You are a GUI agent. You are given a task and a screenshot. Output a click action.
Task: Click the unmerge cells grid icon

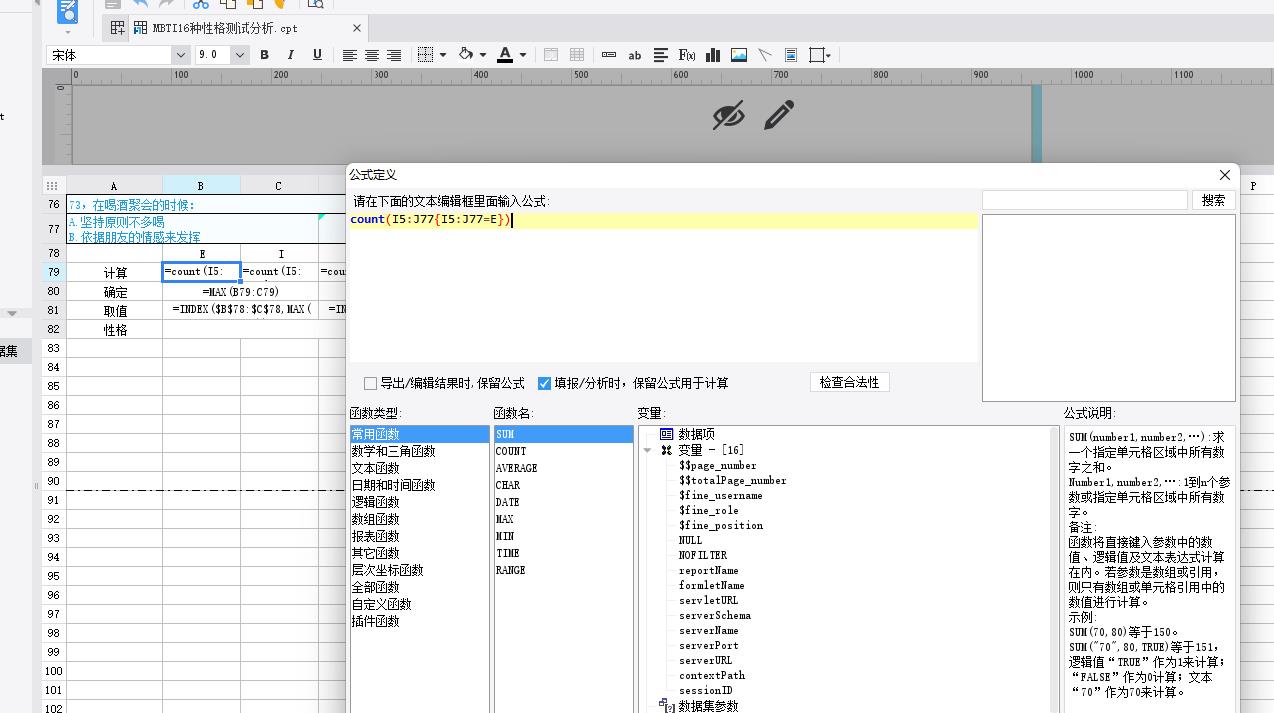[x=577, y=55]
